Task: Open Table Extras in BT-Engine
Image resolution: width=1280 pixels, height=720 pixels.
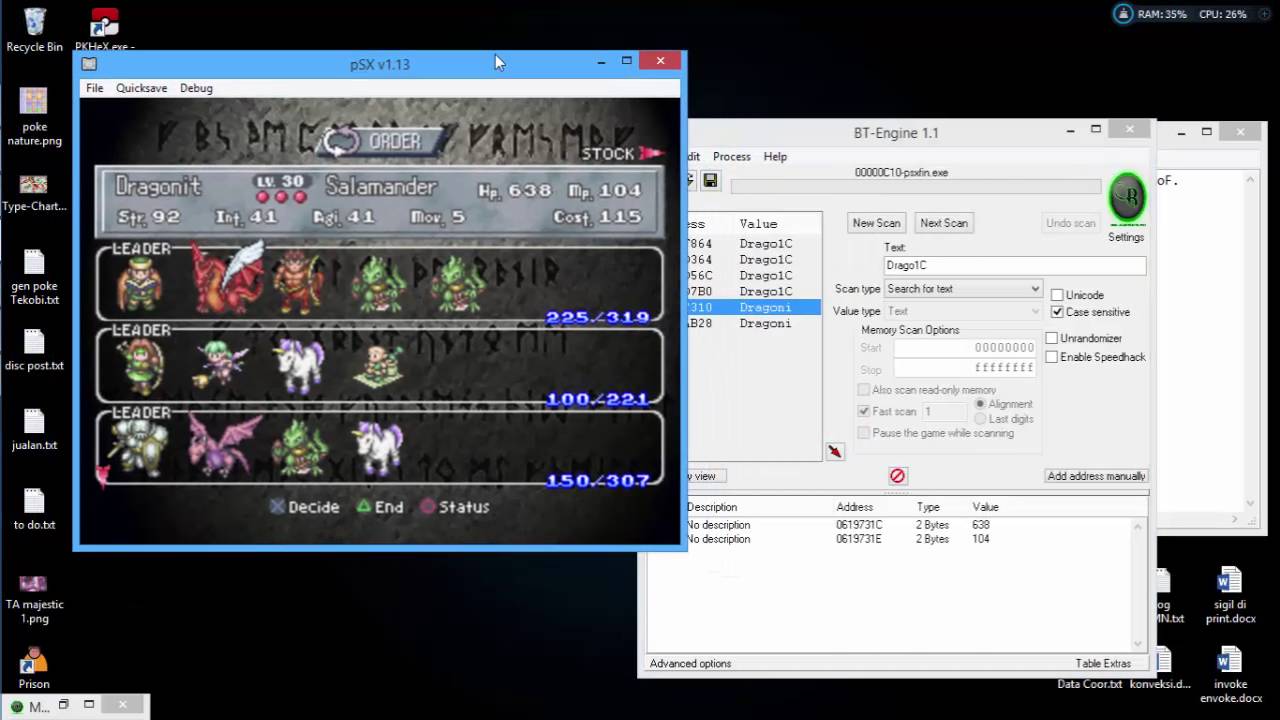Action: click(1103, 664)
